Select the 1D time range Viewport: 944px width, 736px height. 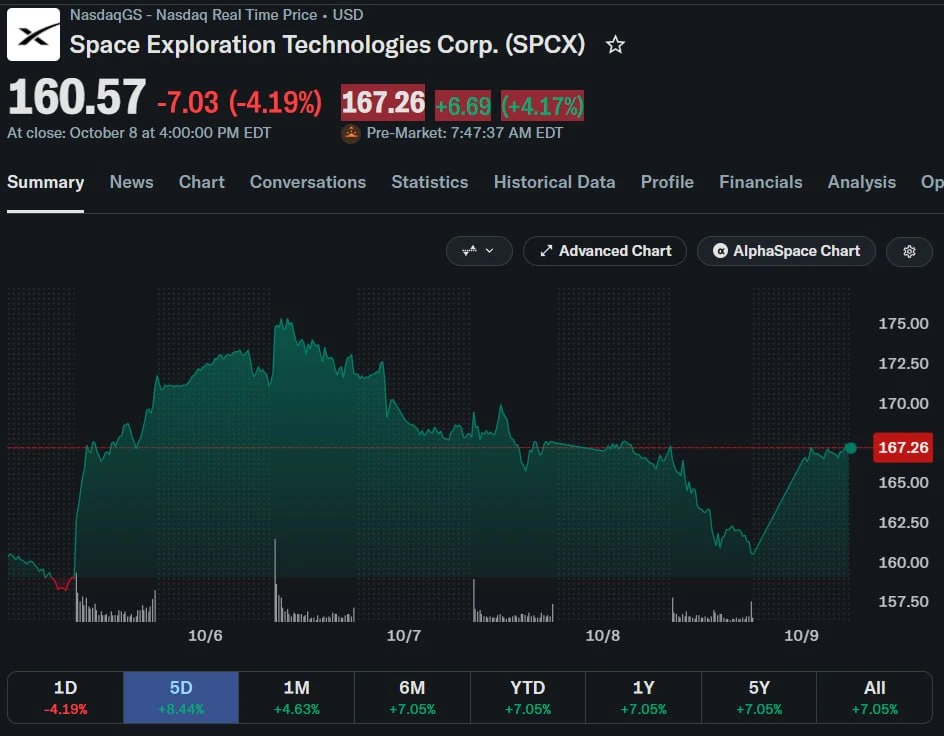coord(66,697)
